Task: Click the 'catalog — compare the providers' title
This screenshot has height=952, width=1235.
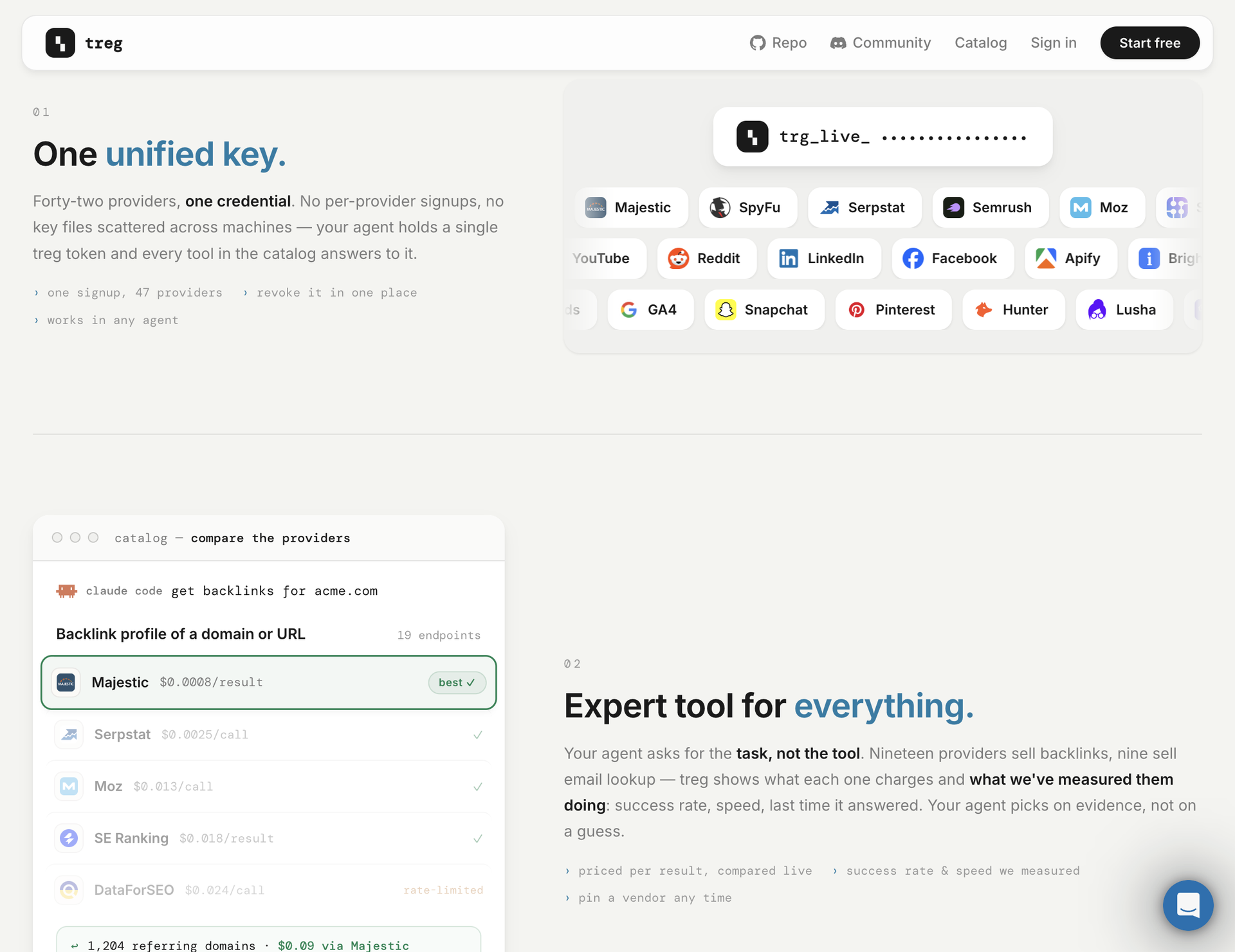Action: tap(232, 538)
